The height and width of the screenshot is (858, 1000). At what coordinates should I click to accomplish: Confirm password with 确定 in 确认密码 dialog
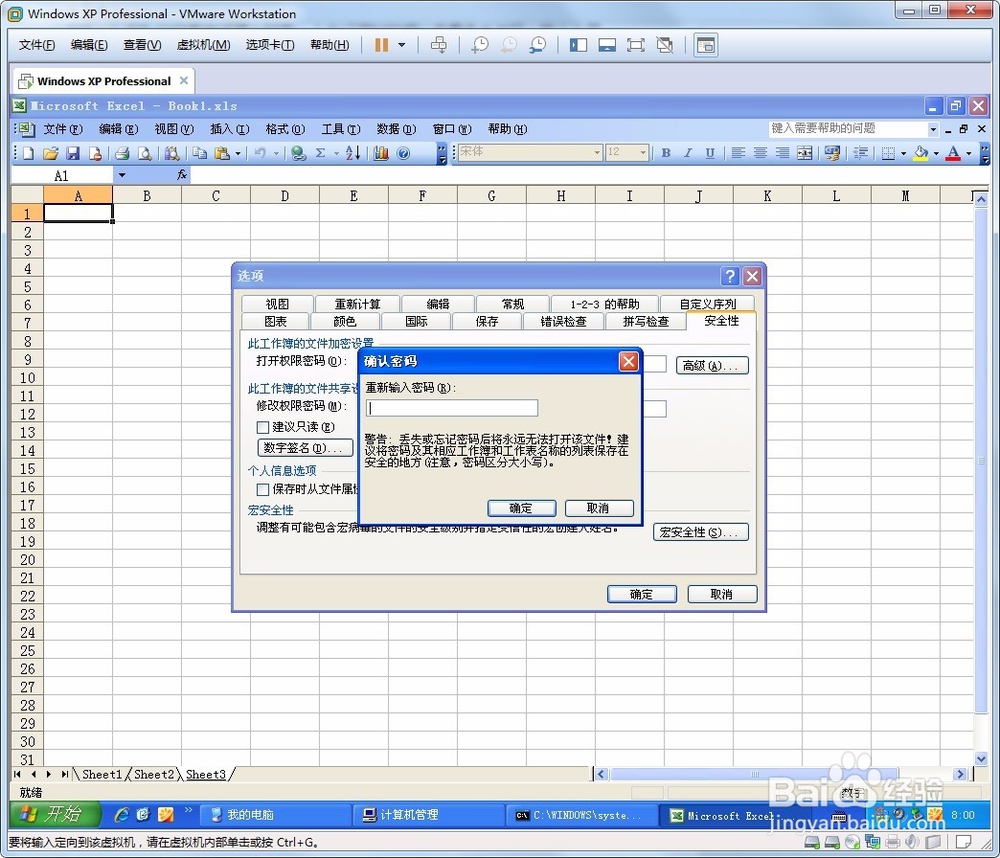tap(522, 508)
